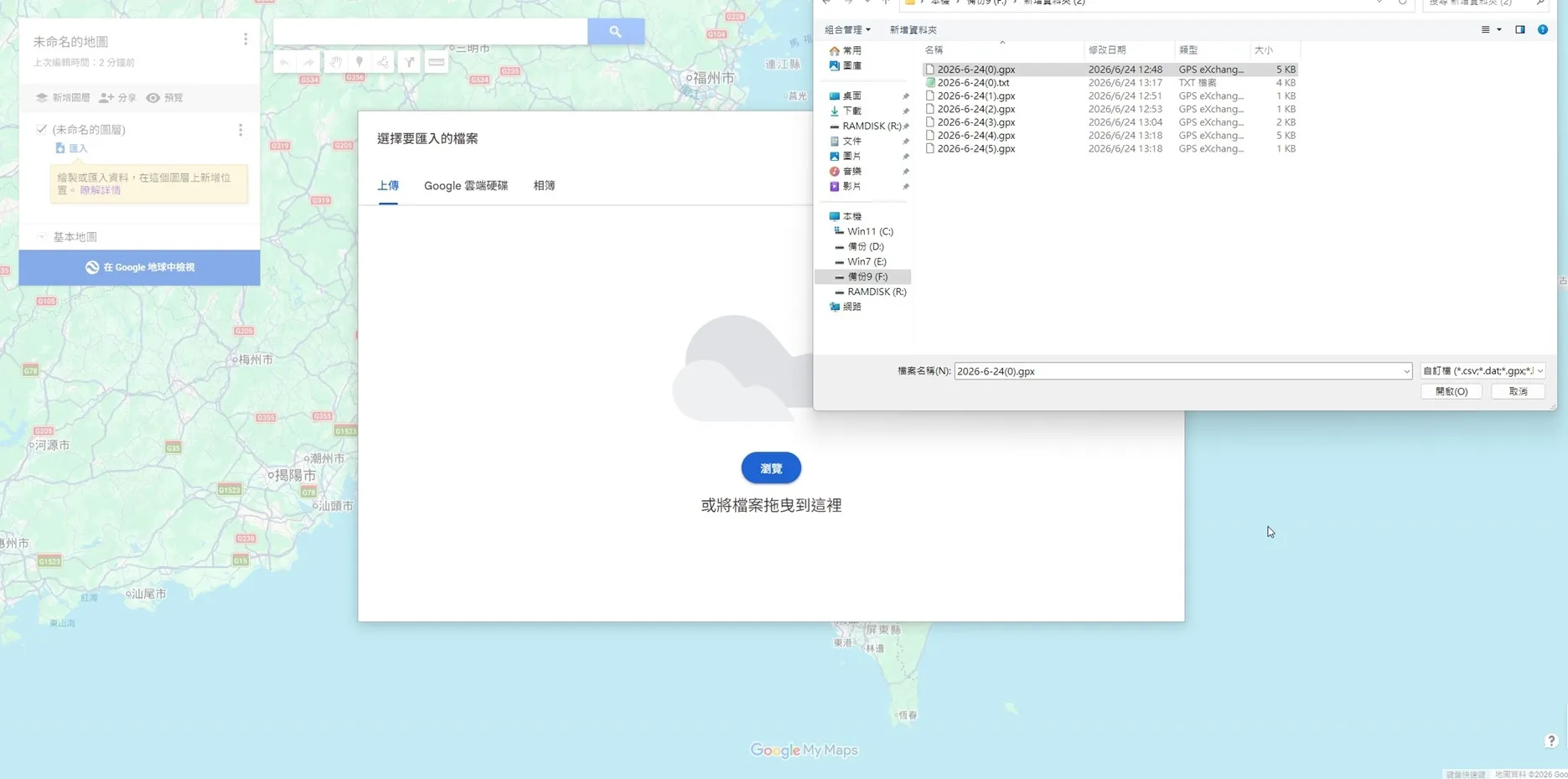
Task: Select file 2026-6-24(5).gpx
Action: pyautogui.click(x=976, y=149)
